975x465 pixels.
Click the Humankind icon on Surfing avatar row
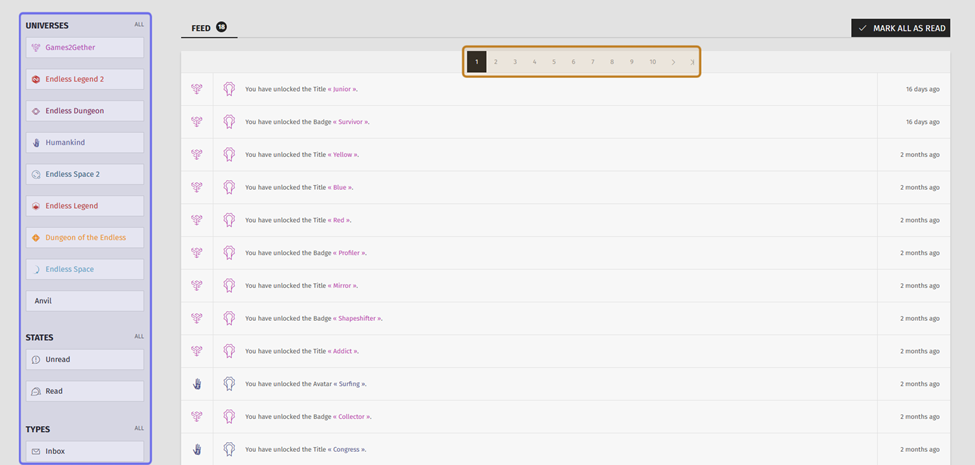click(x=197, y=384)
